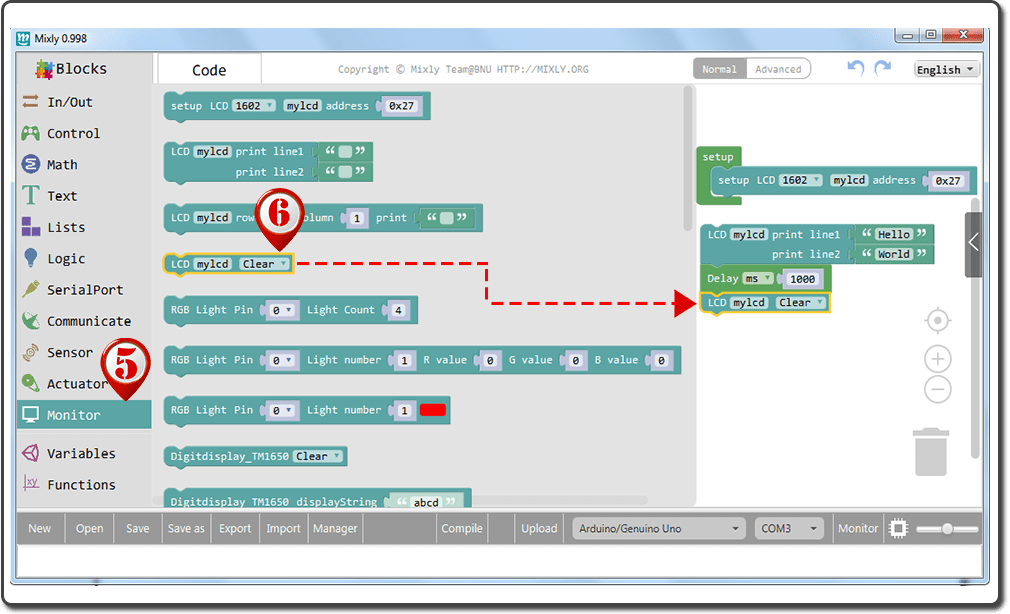Upload the program to the board
The image size is (1010, 614).
point(539,528)
